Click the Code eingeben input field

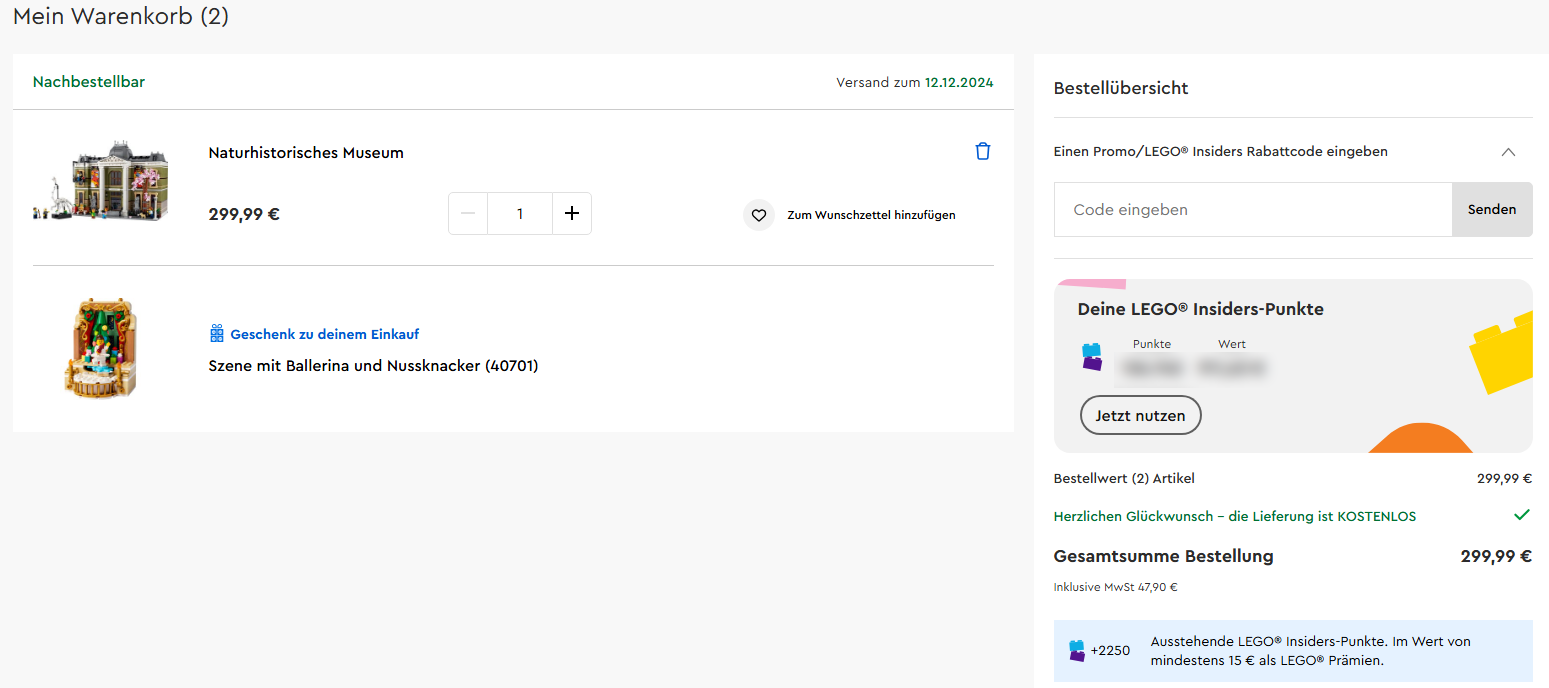[x=1253, y=210]
